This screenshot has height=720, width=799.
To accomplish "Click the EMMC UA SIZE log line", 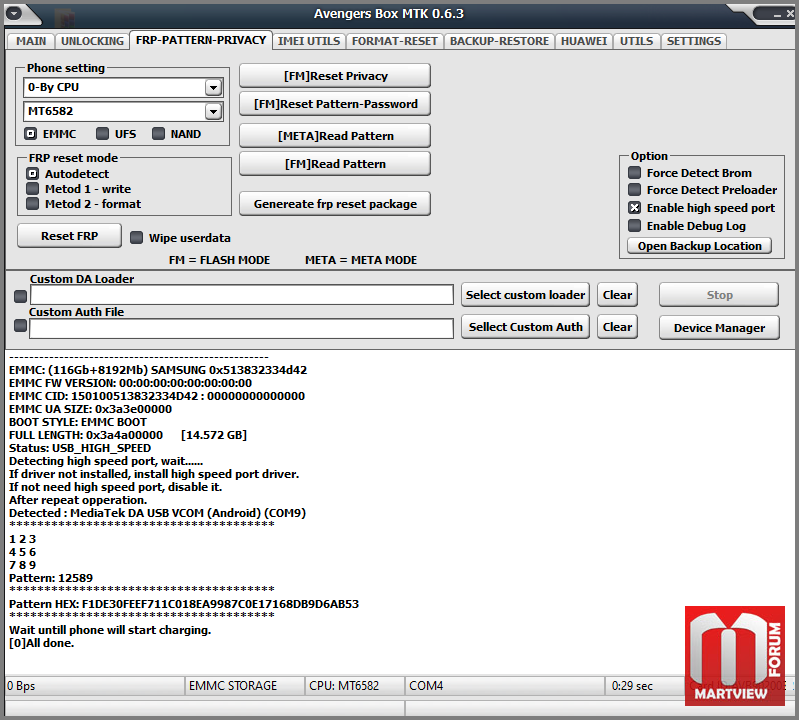I will point(91,409).
